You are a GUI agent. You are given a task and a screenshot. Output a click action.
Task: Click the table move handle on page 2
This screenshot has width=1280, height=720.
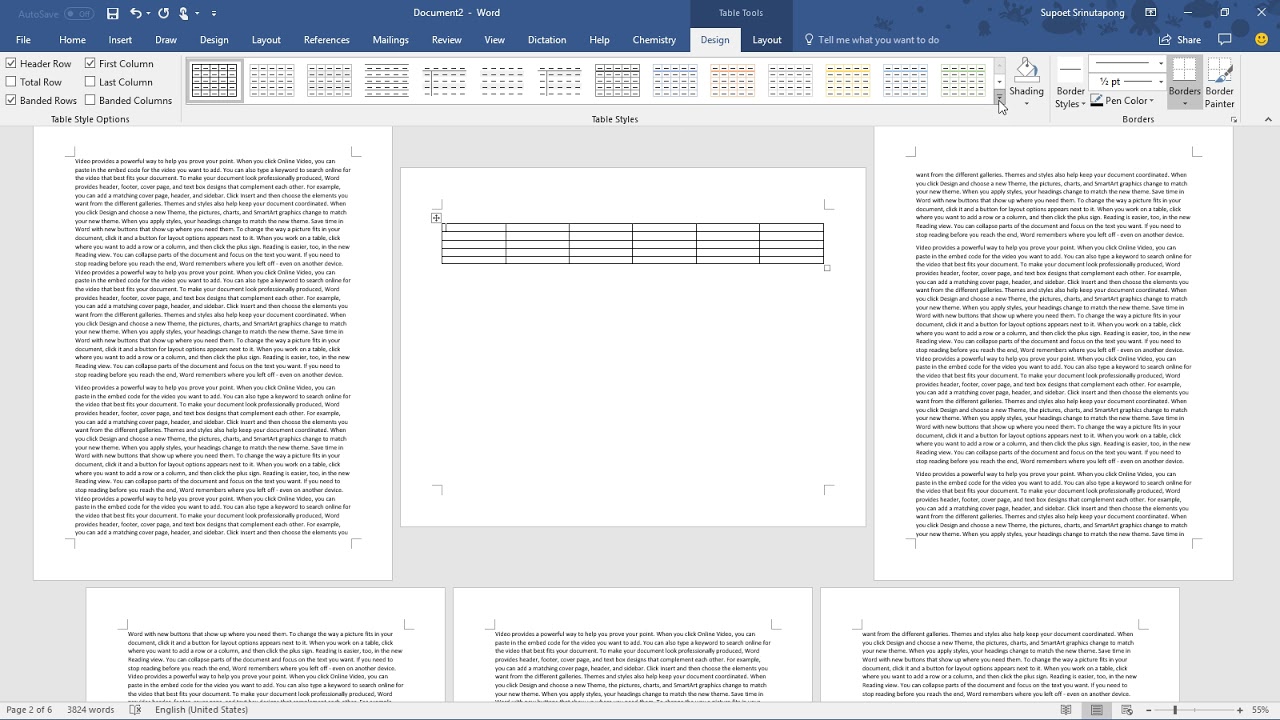436,218
